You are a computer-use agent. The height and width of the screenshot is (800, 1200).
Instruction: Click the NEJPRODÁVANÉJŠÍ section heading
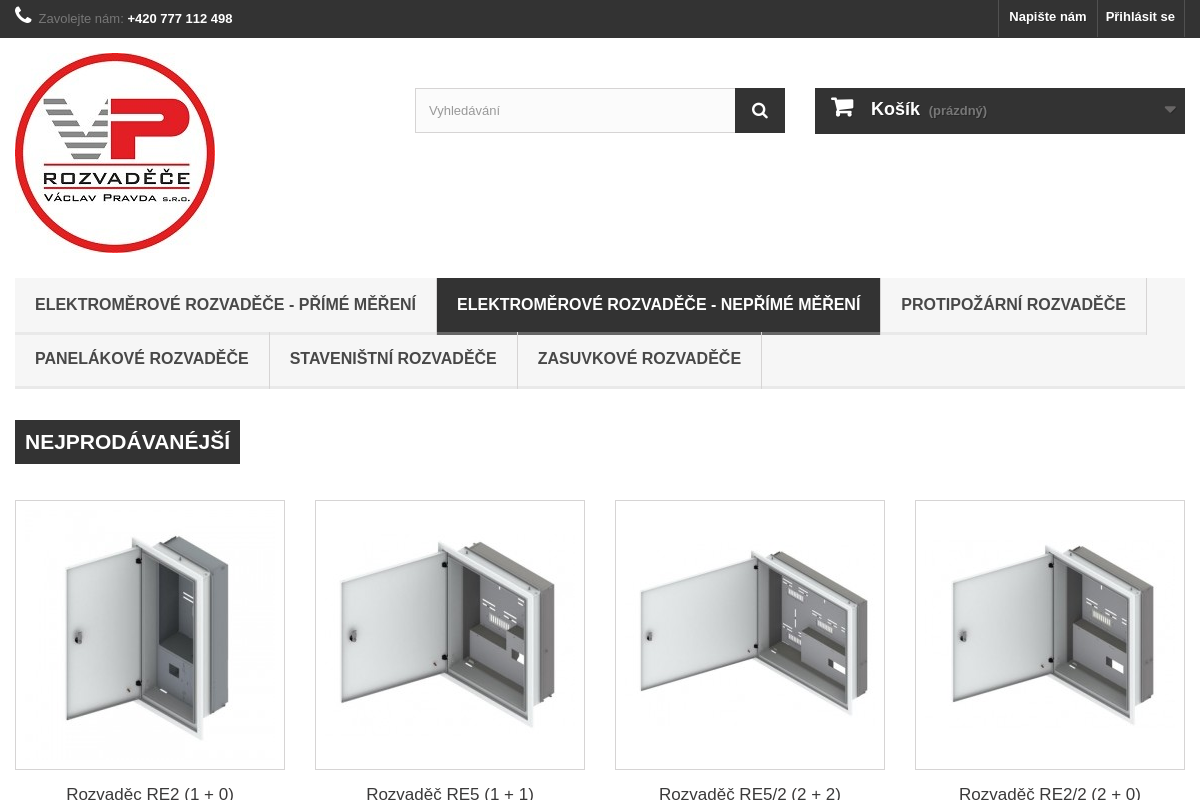pyautogui.click(x=127, y=441)
